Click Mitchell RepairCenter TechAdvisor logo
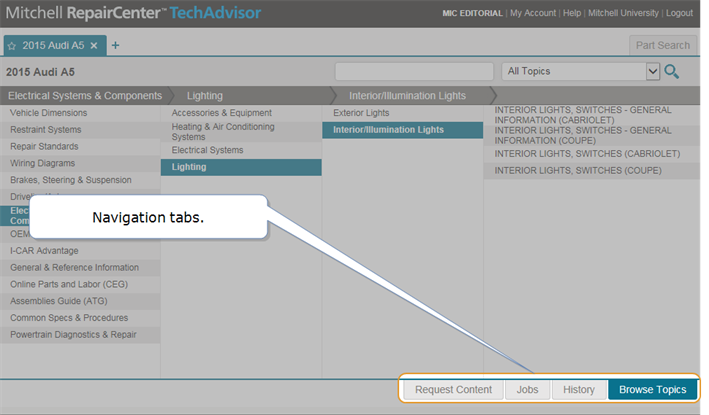The width and height of the screenshot is (709, 415). tap(133, 13)
